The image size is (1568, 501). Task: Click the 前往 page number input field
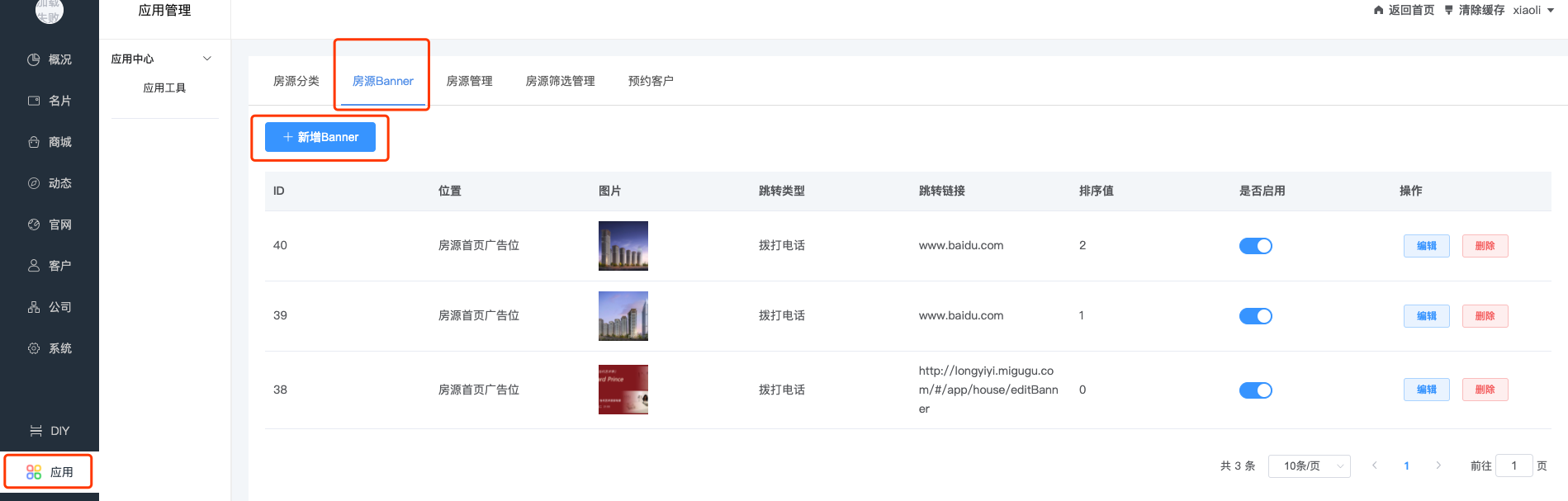(x=1514, y=466)
